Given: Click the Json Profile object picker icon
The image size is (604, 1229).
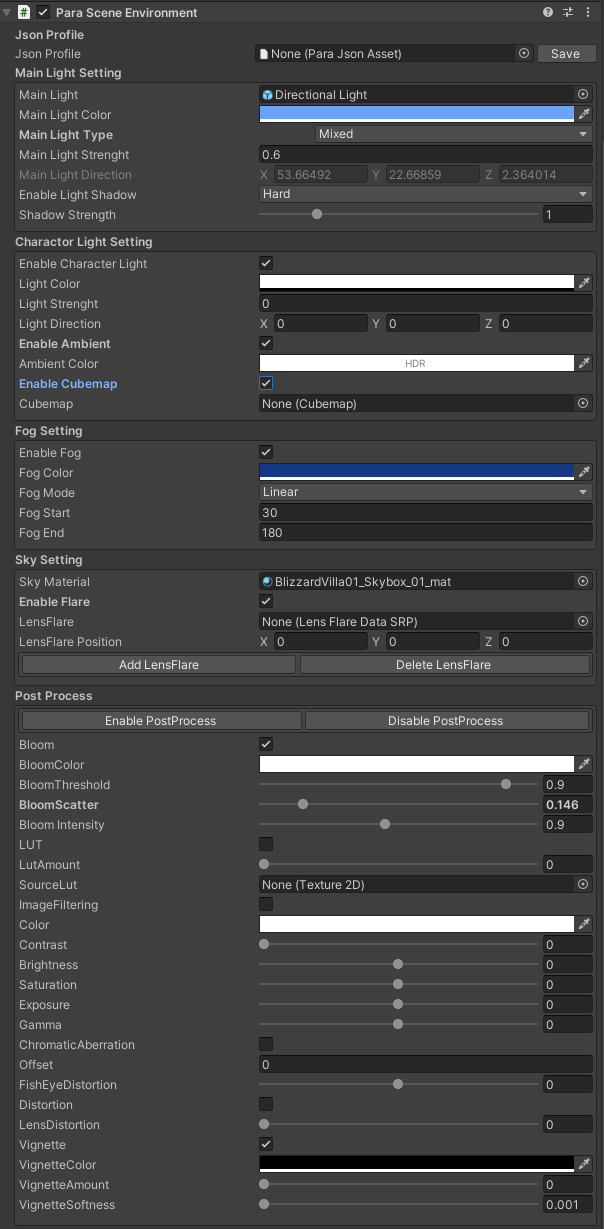Looking at the screenshot, I should (524, 53).
